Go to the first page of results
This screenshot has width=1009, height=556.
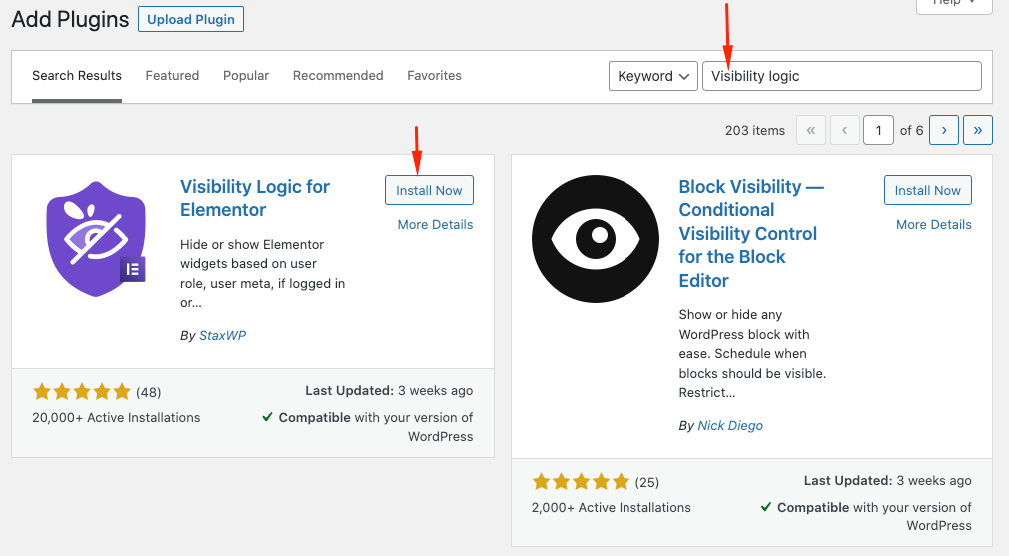click(811, 130)
